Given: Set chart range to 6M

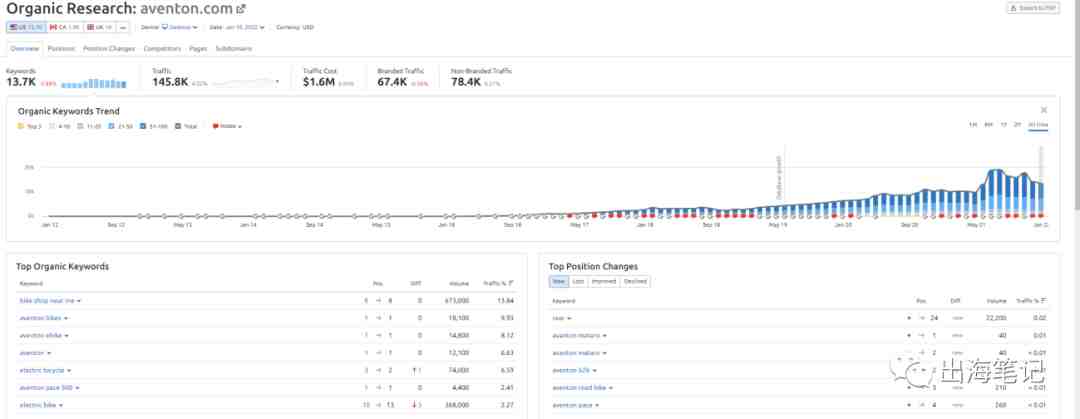Looking at the screenshot, I should pos(988,125).
